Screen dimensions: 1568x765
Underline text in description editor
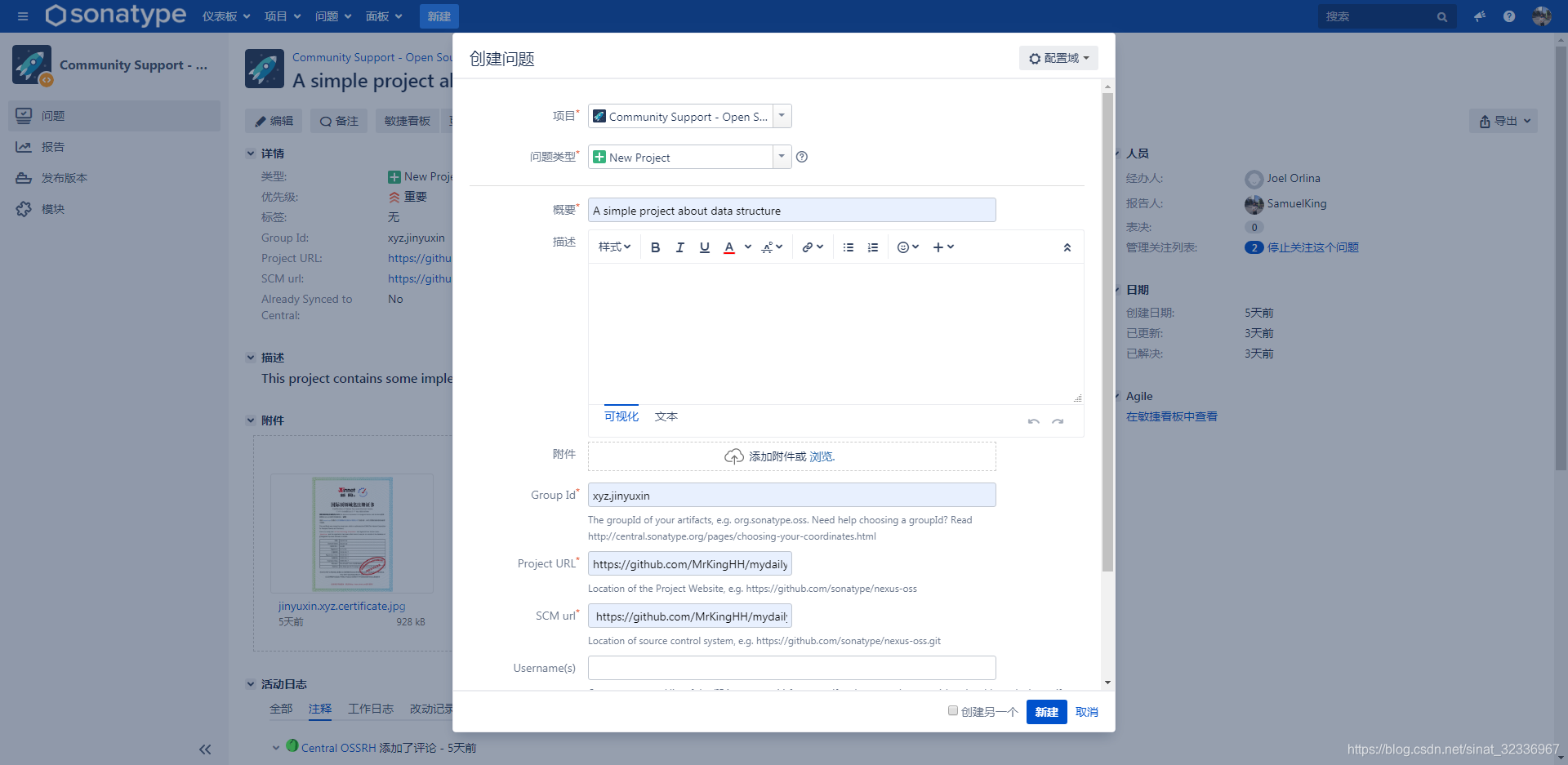[x=705, y=247]
